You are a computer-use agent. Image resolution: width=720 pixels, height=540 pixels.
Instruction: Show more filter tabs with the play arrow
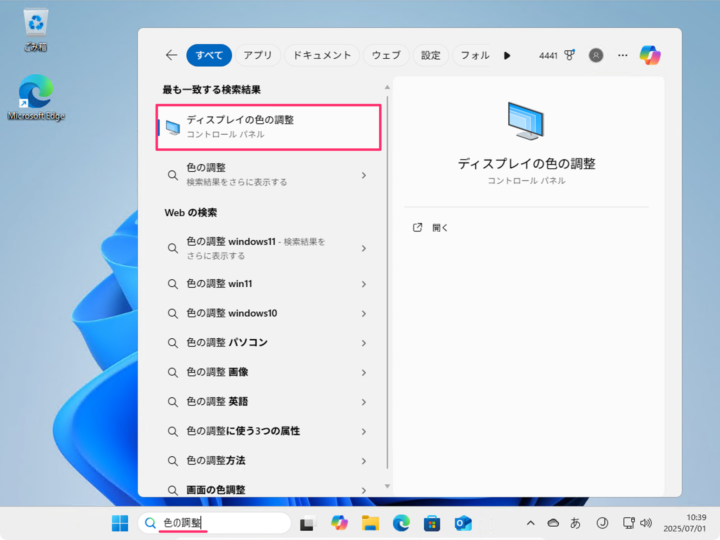tap(507, 56)
